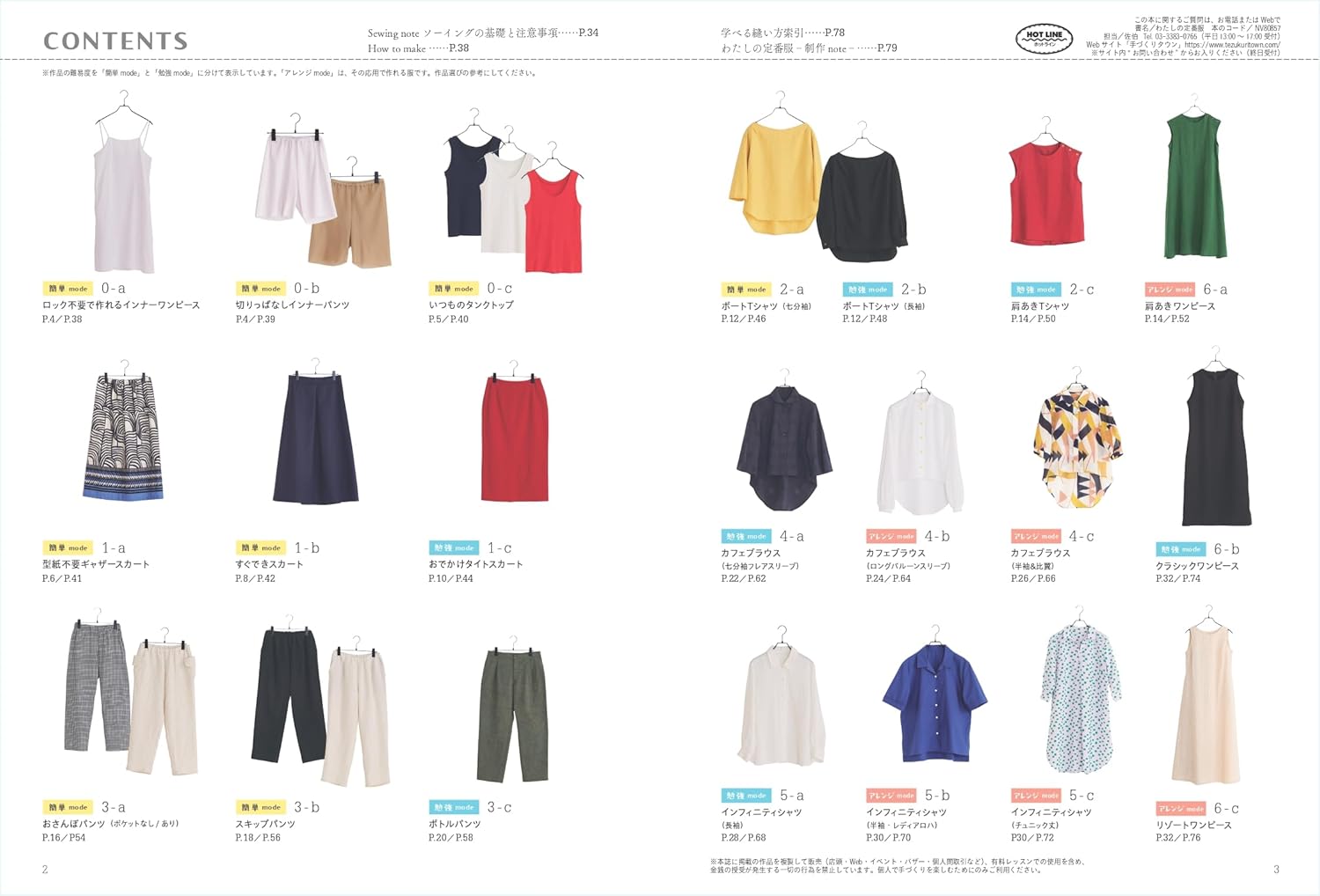The height and width of the screenshot is (896, 1320).
Task: Click the pink アレンジ mode badge for 6-c
Action: [x=1181, y=808]
